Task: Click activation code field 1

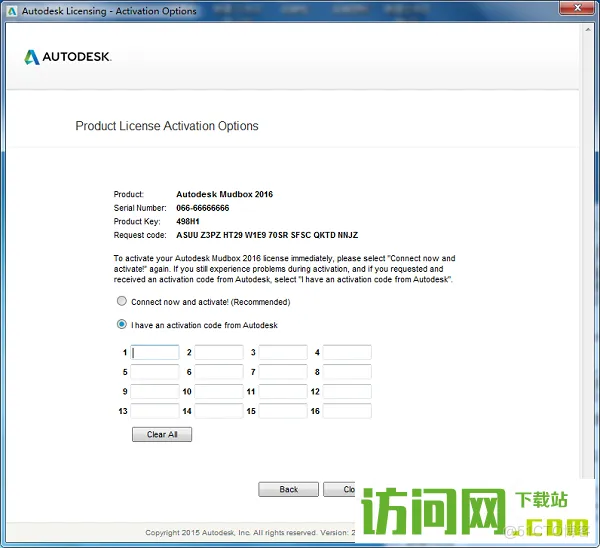Action: tap(155, 352)
